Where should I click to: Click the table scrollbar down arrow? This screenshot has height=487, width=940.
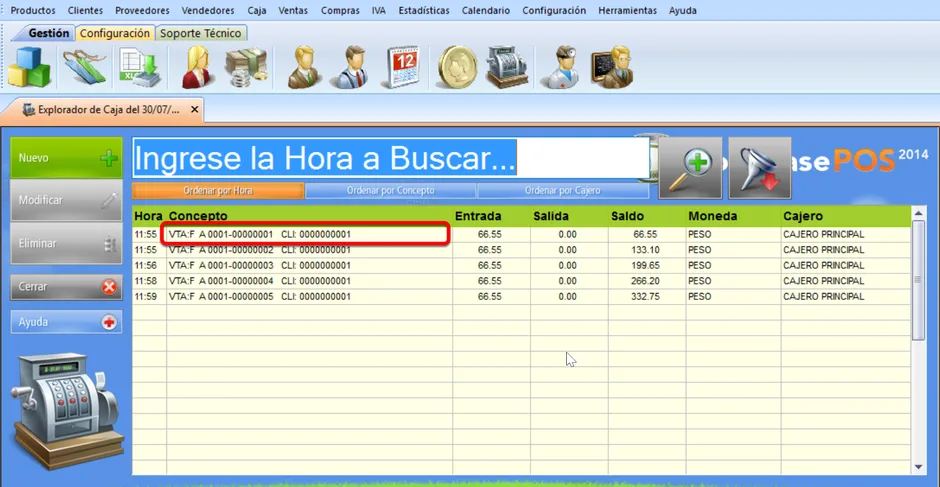pos(918,467)
